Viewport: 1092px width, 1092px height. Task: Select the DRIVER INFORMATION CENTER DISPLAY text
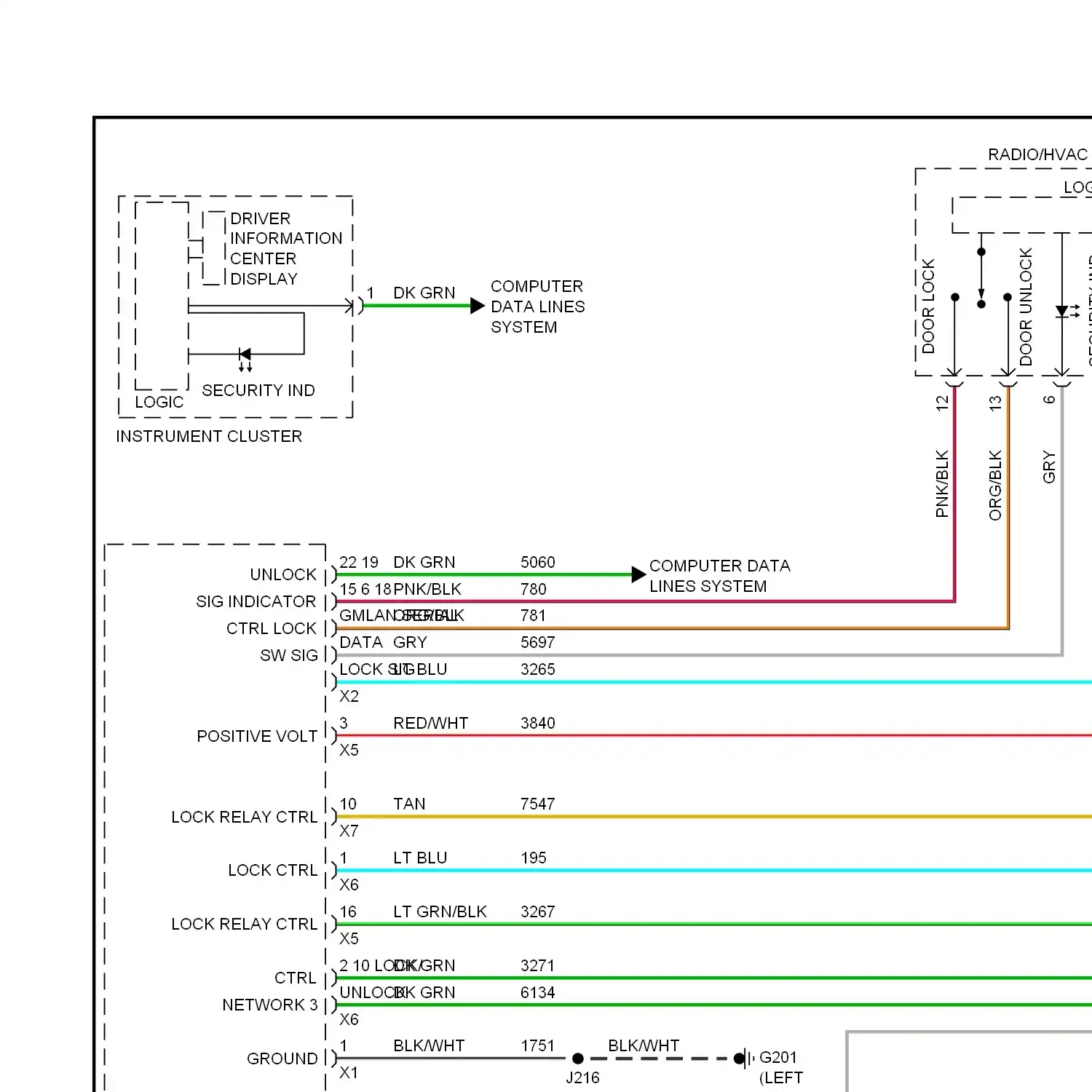(286, 249)
